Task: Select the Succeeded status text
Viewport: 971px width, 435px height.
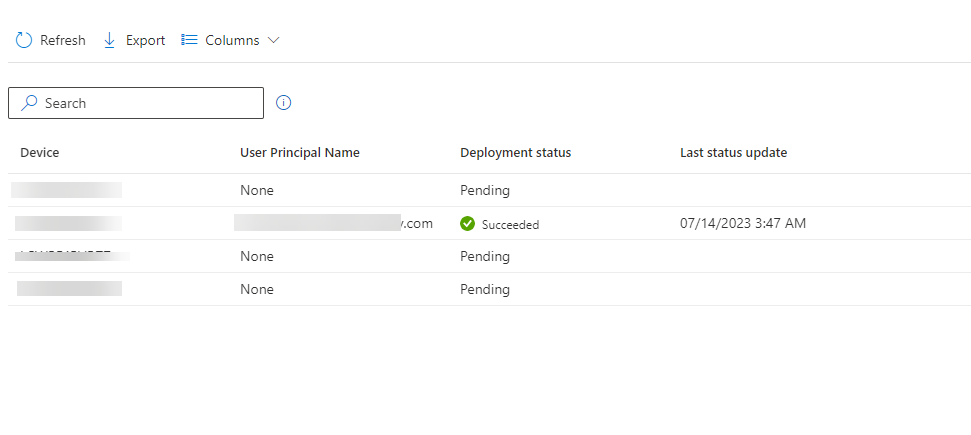Action: pyautogui.click(x=510, y=225)
